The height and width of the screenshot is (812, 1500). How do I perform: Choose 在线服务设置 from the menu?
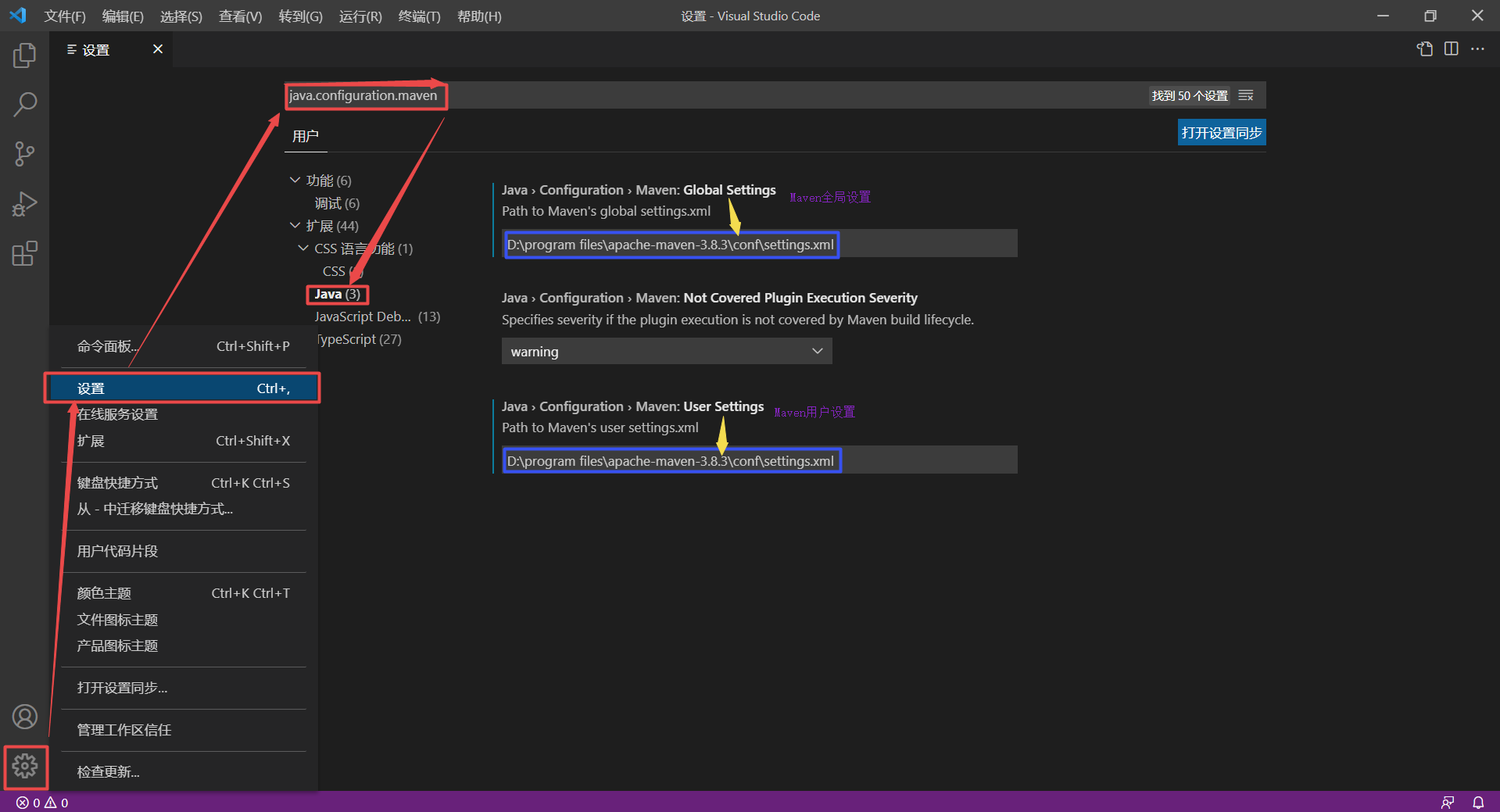point(184,414)
